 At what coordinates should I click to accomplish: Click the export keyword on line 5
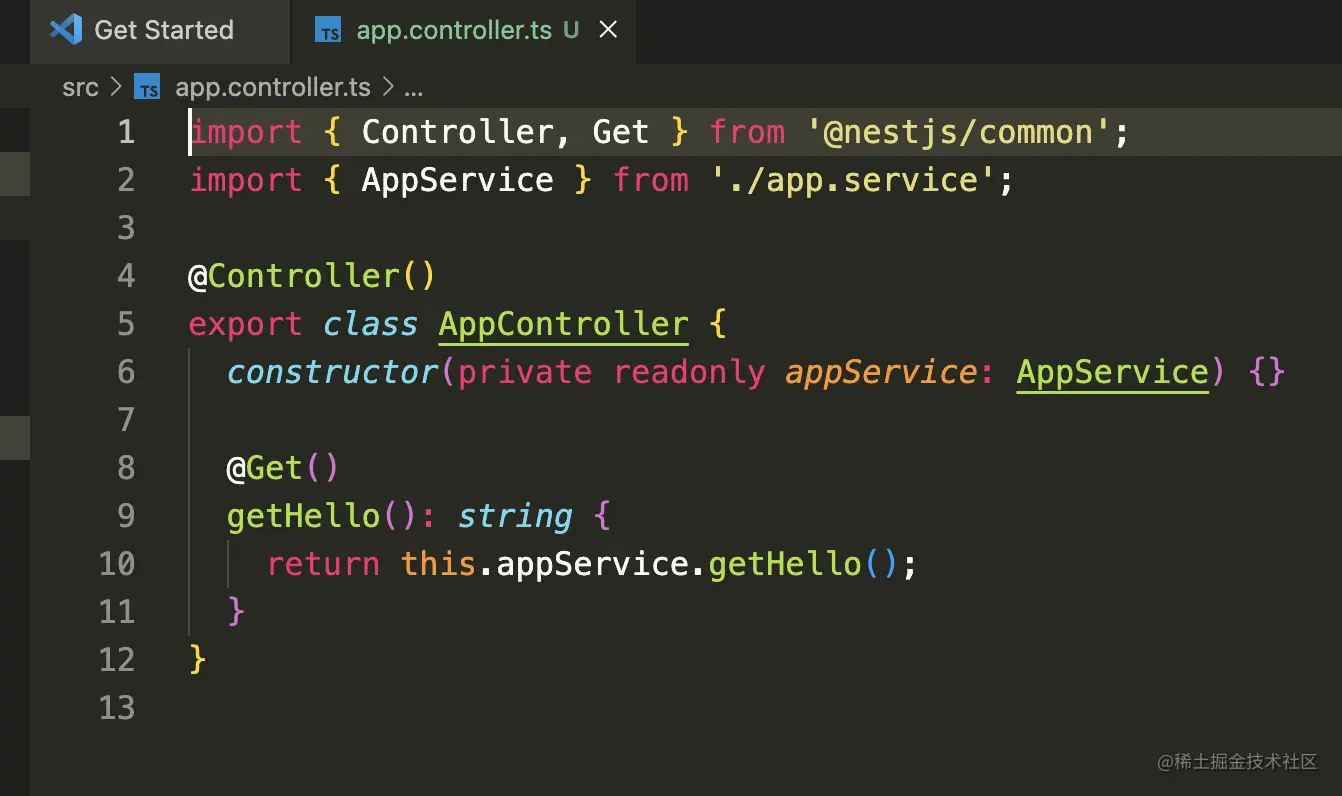pyautogui.click(x=246, y=324)
